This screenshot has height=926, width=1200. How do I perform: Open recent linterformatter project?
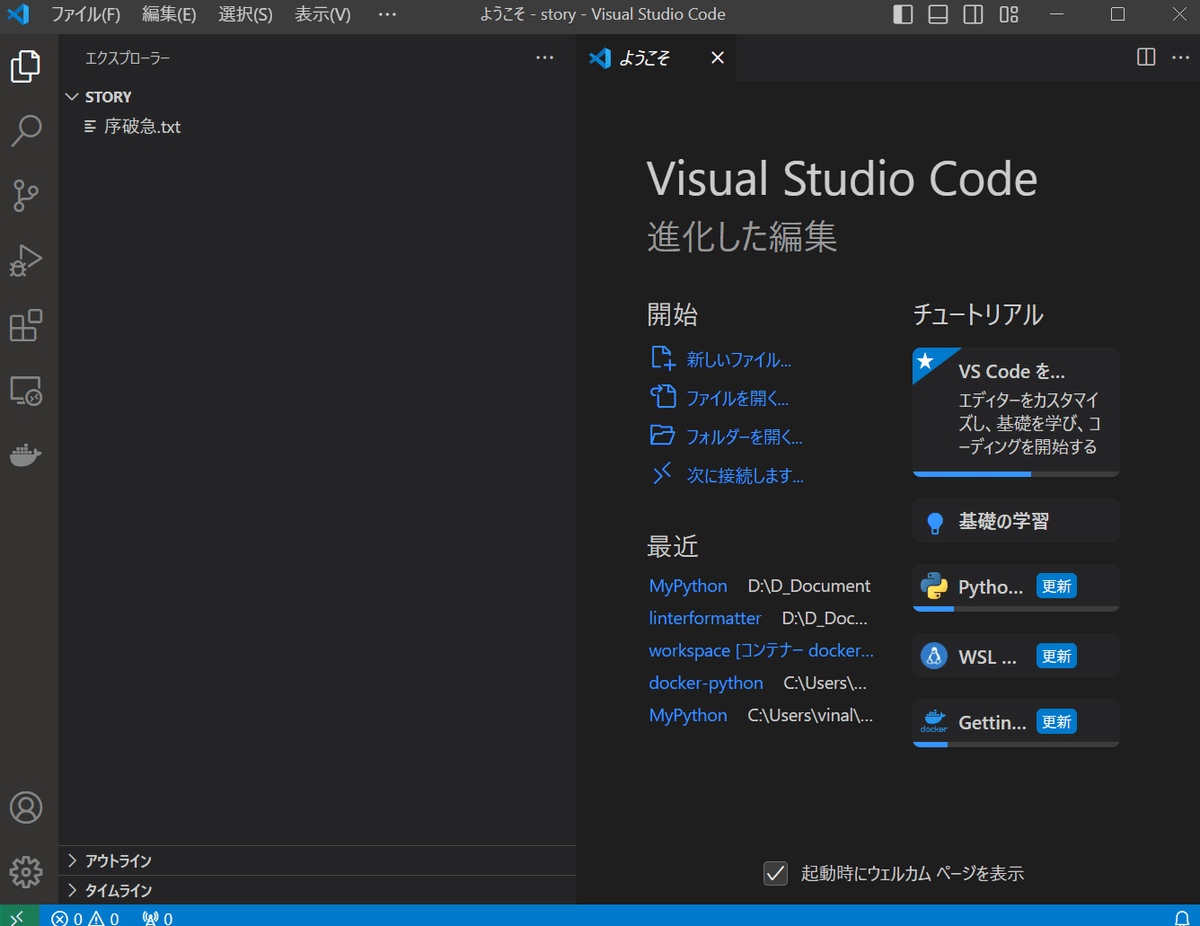(x=705, y=618)
